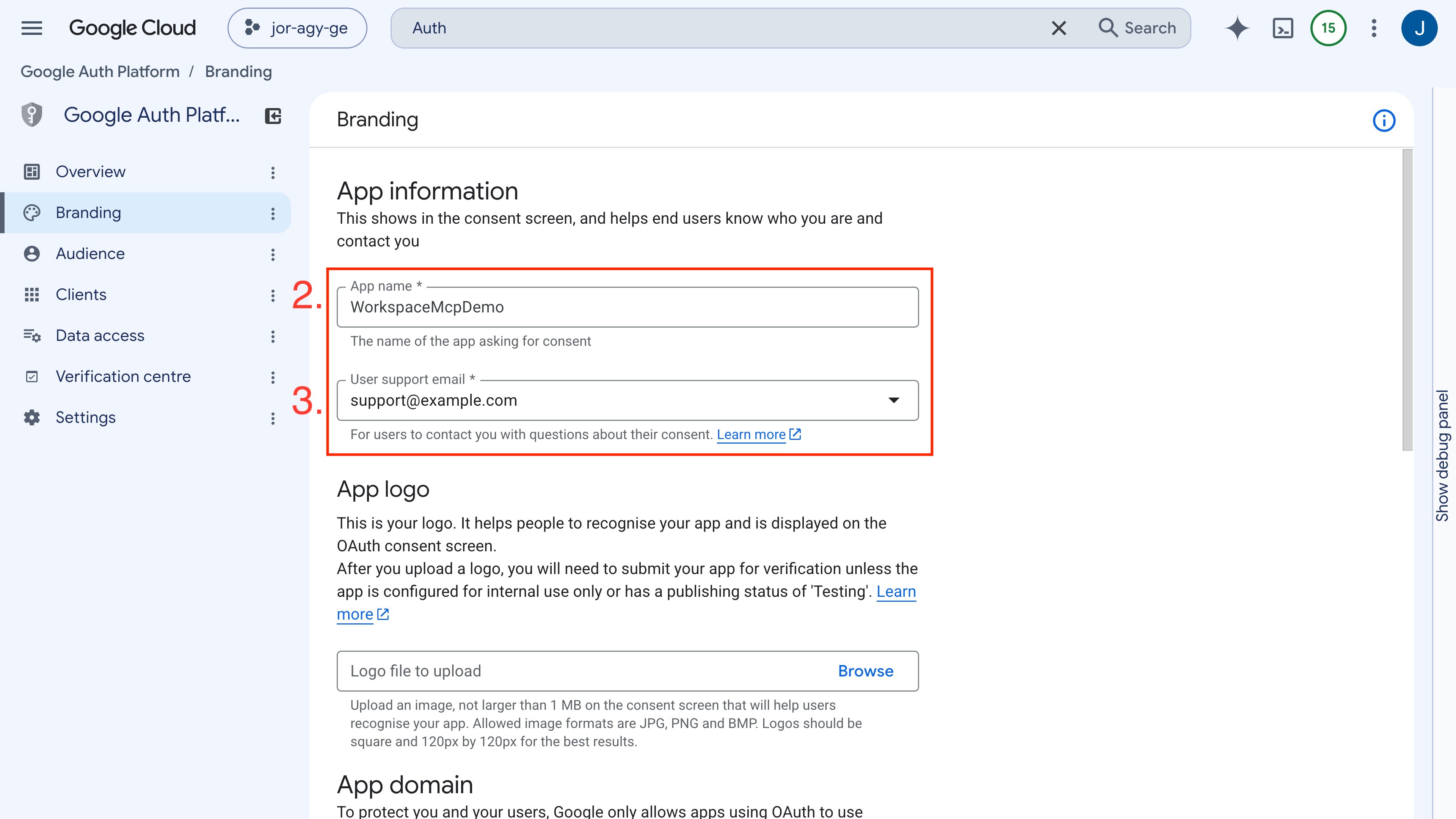Screen dimensions: 1456x819
Task: Open more options for Verification centre
Action: (273, 377)
